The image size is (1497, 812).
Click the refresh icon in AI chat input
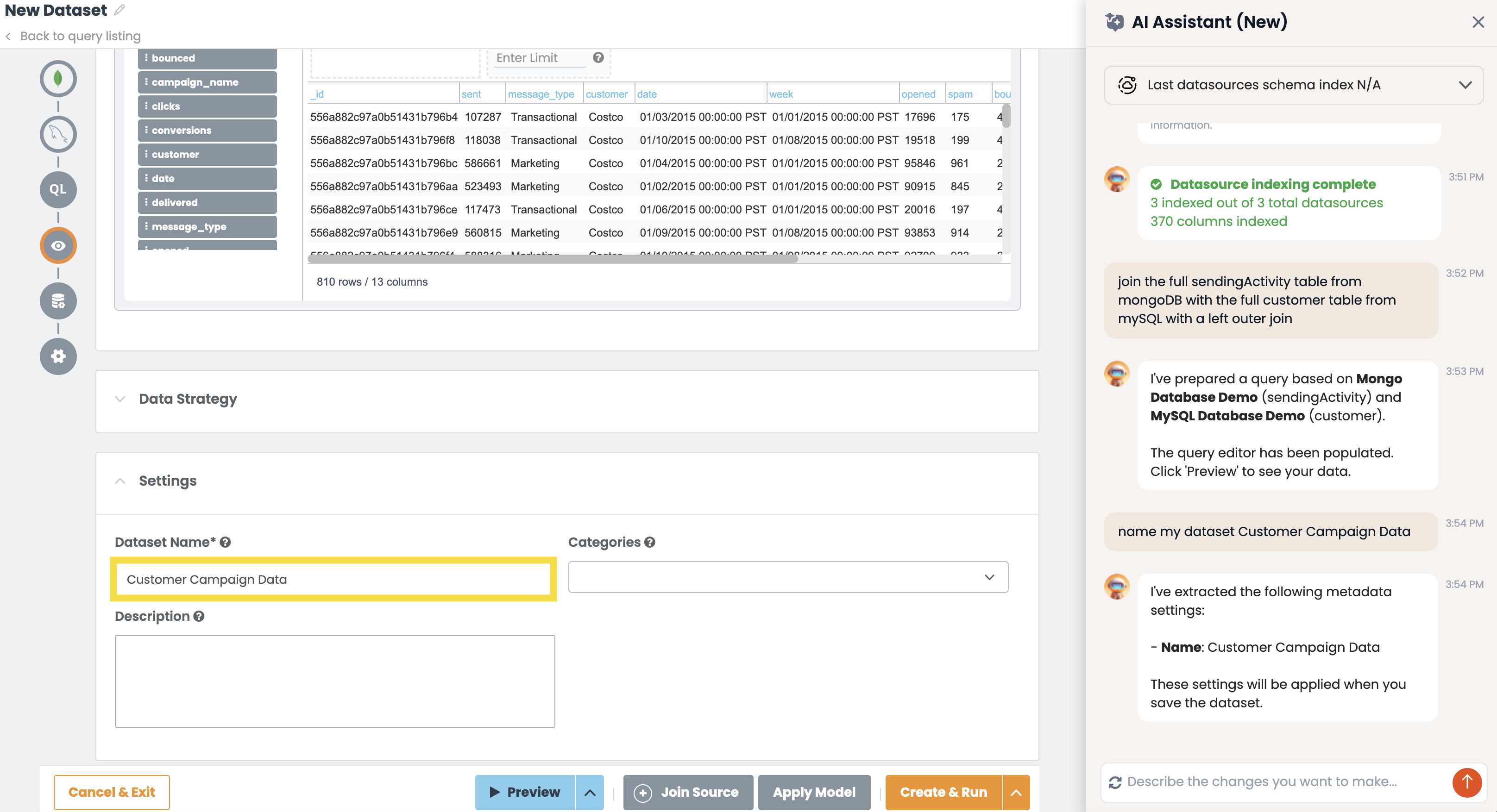tap(1116, 782)
